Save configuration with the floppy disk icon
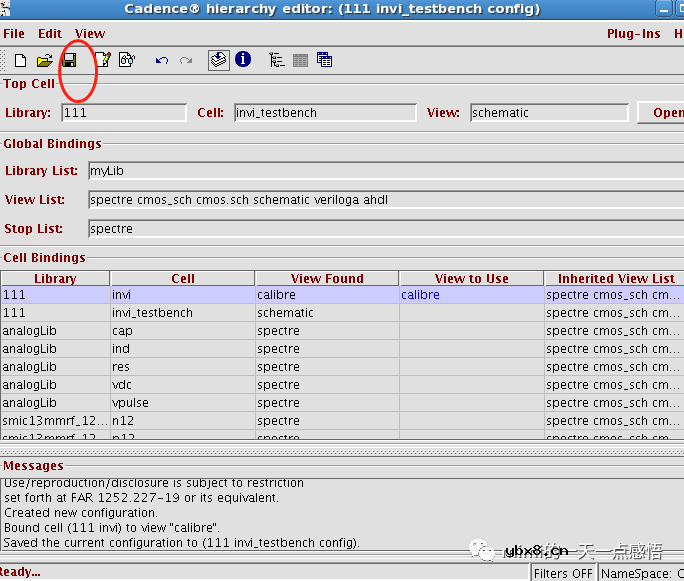This screenshot has height=581, width=684. click(69, 61)
